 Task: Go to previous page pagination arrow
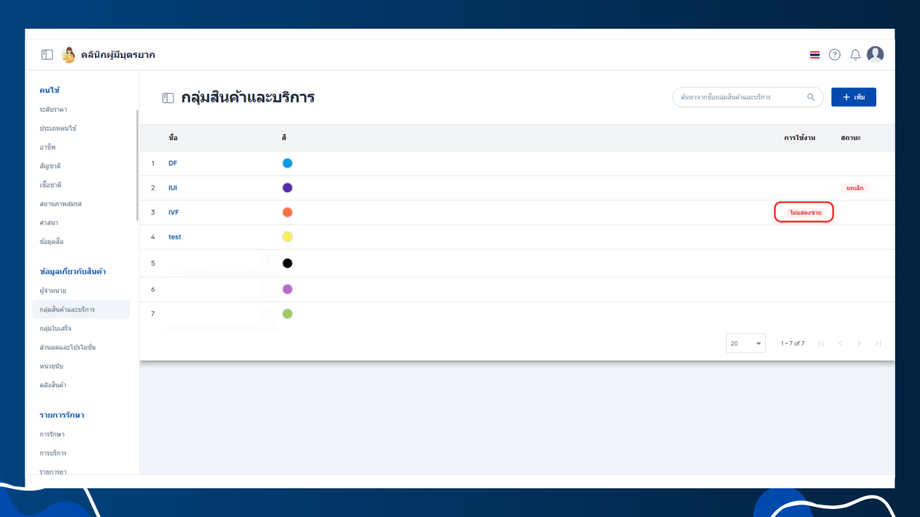pos(840,343)
